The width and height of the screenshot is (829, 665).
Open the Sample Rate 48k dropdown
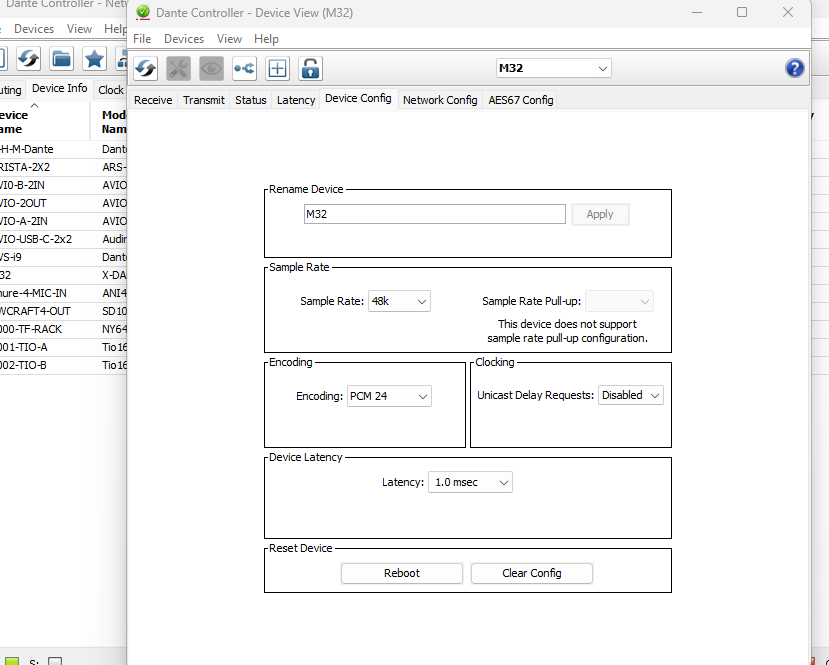(399, 301)
